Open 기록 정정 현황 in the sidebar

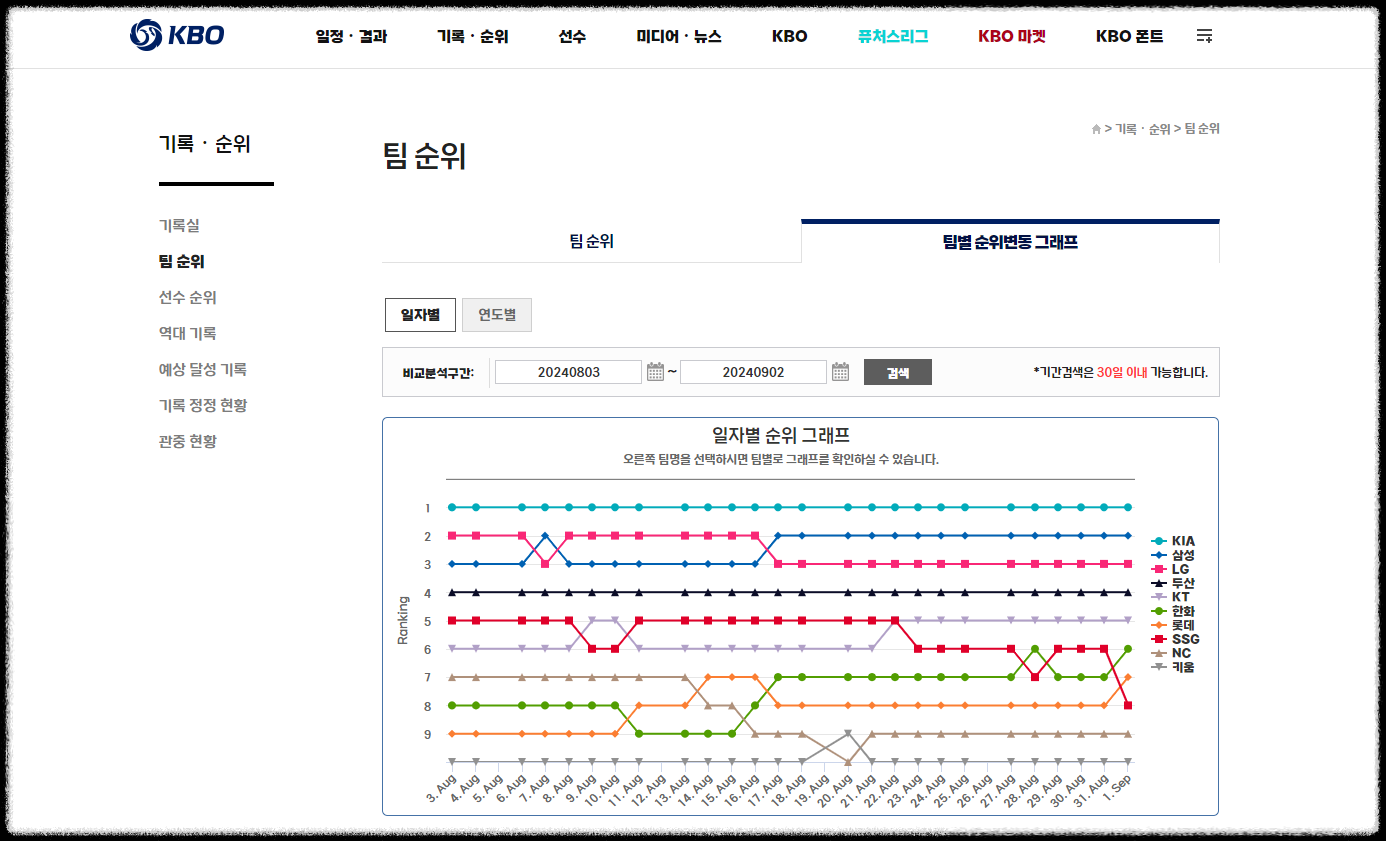click(x=203, y=406)
